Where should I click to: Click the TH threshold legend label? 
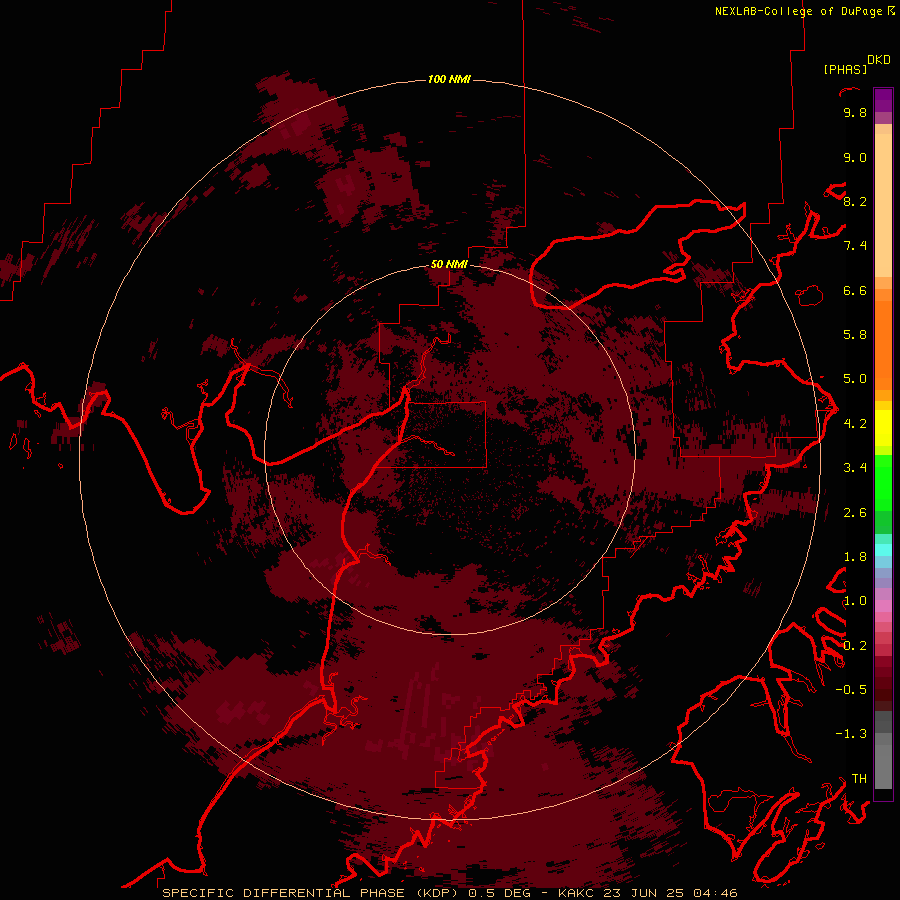859,779
